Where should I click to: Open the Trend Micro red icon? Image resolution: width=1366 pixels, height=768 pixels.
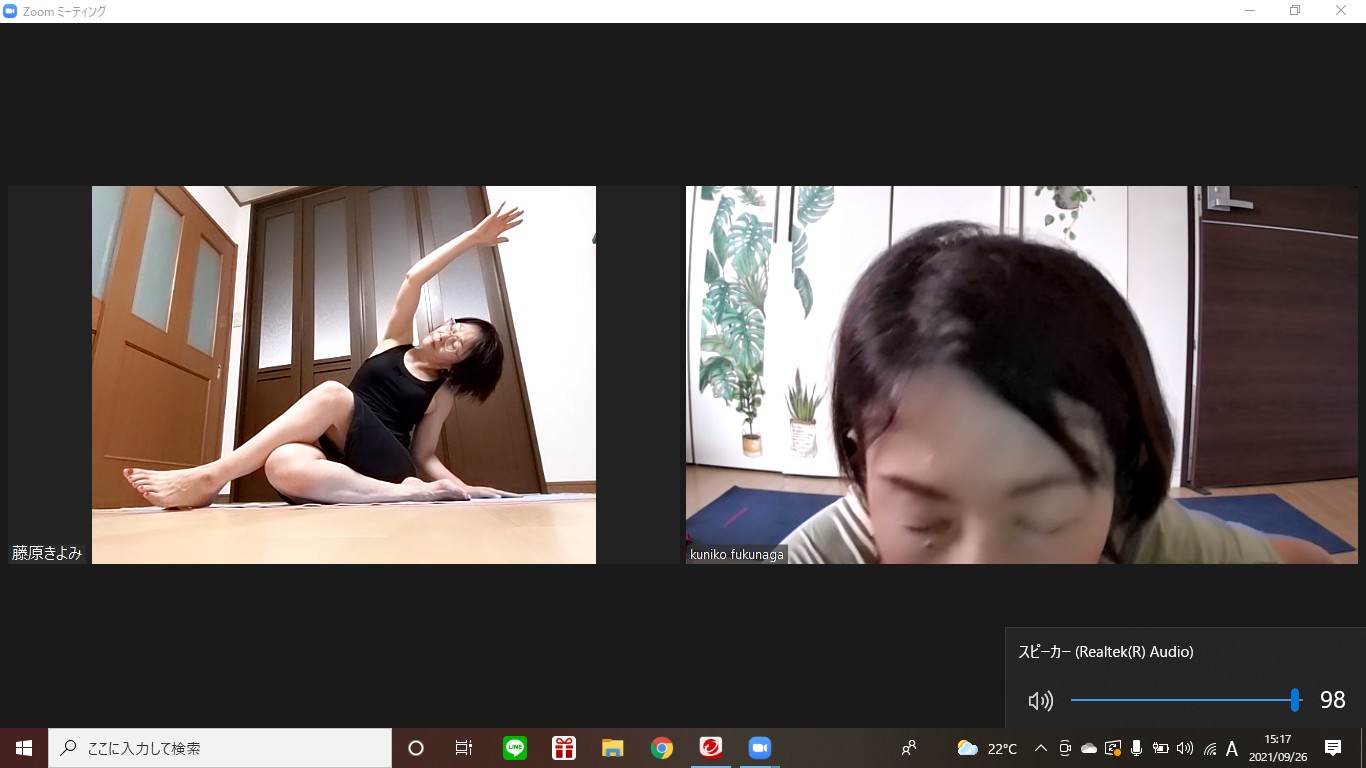pos(711,748)
